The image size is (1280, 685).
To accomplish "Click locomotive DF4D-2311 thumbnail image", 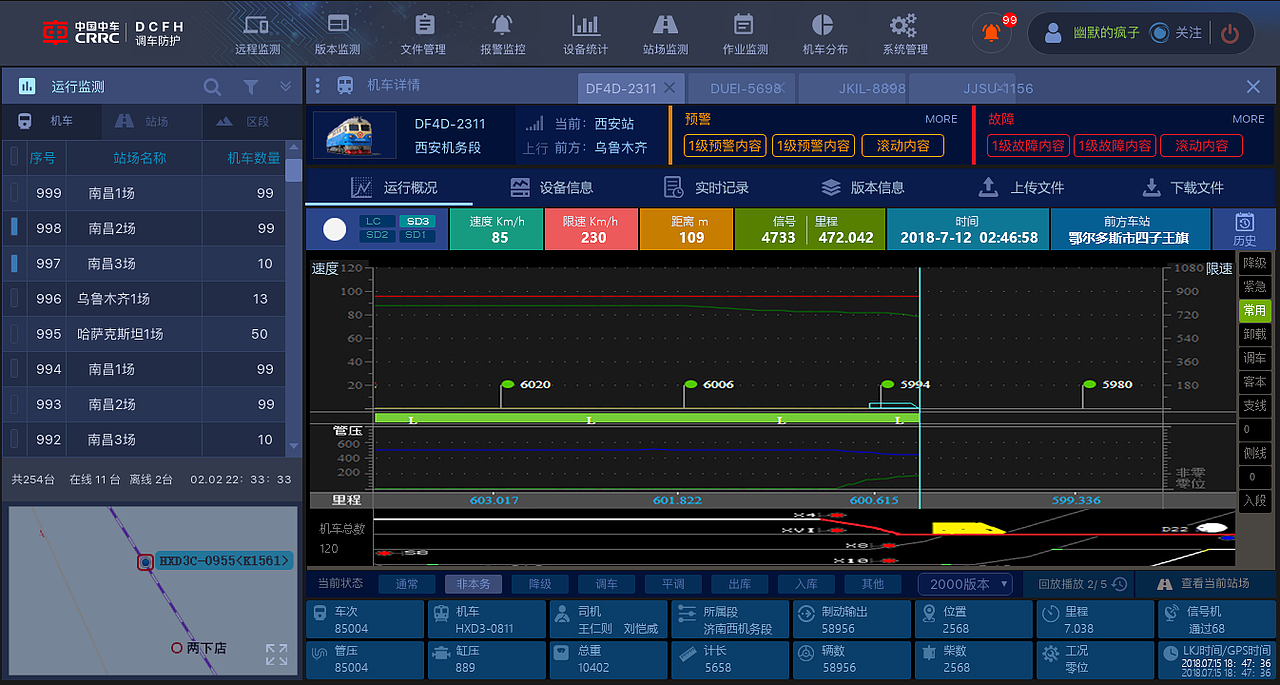I will tap(354, 135).
